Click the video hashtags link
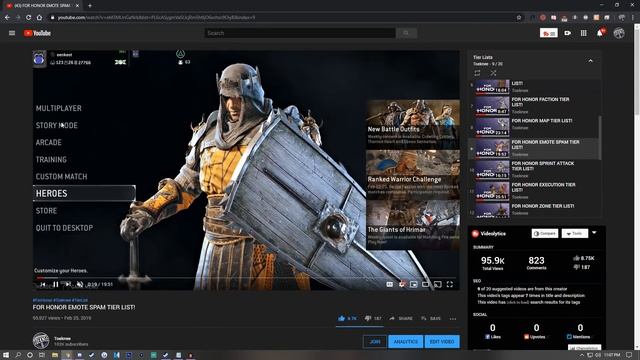Image resolution: width=640 pixels, height=360 pixels. coord(60,300)
